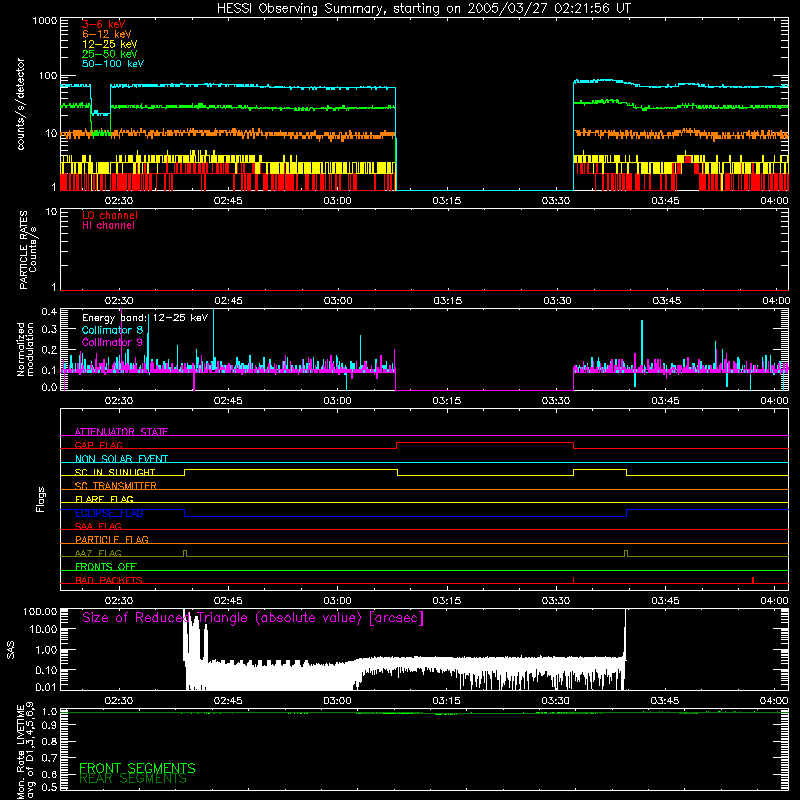Viewport: 800px width, 800px height.
Task: Click the HESSI Observing Summary title text
Action: click(x=423, y=9)
